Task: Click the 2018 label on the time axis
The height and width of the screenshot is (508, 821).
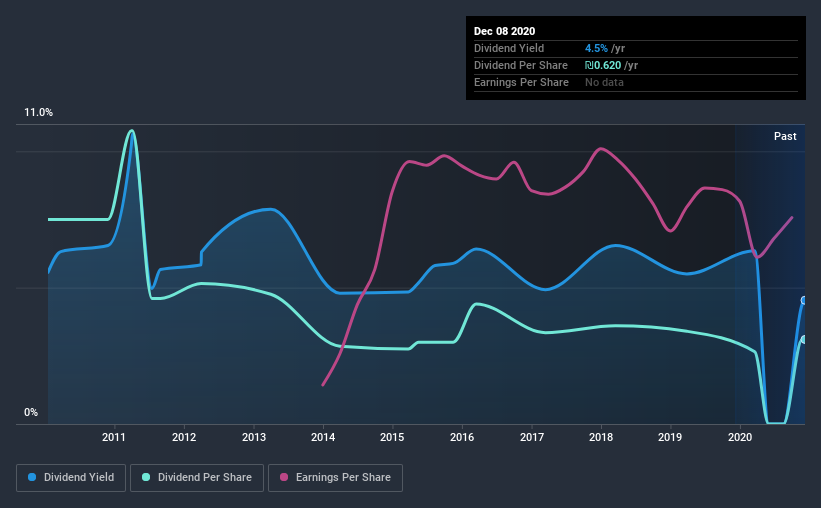Action: coord(601,437)
